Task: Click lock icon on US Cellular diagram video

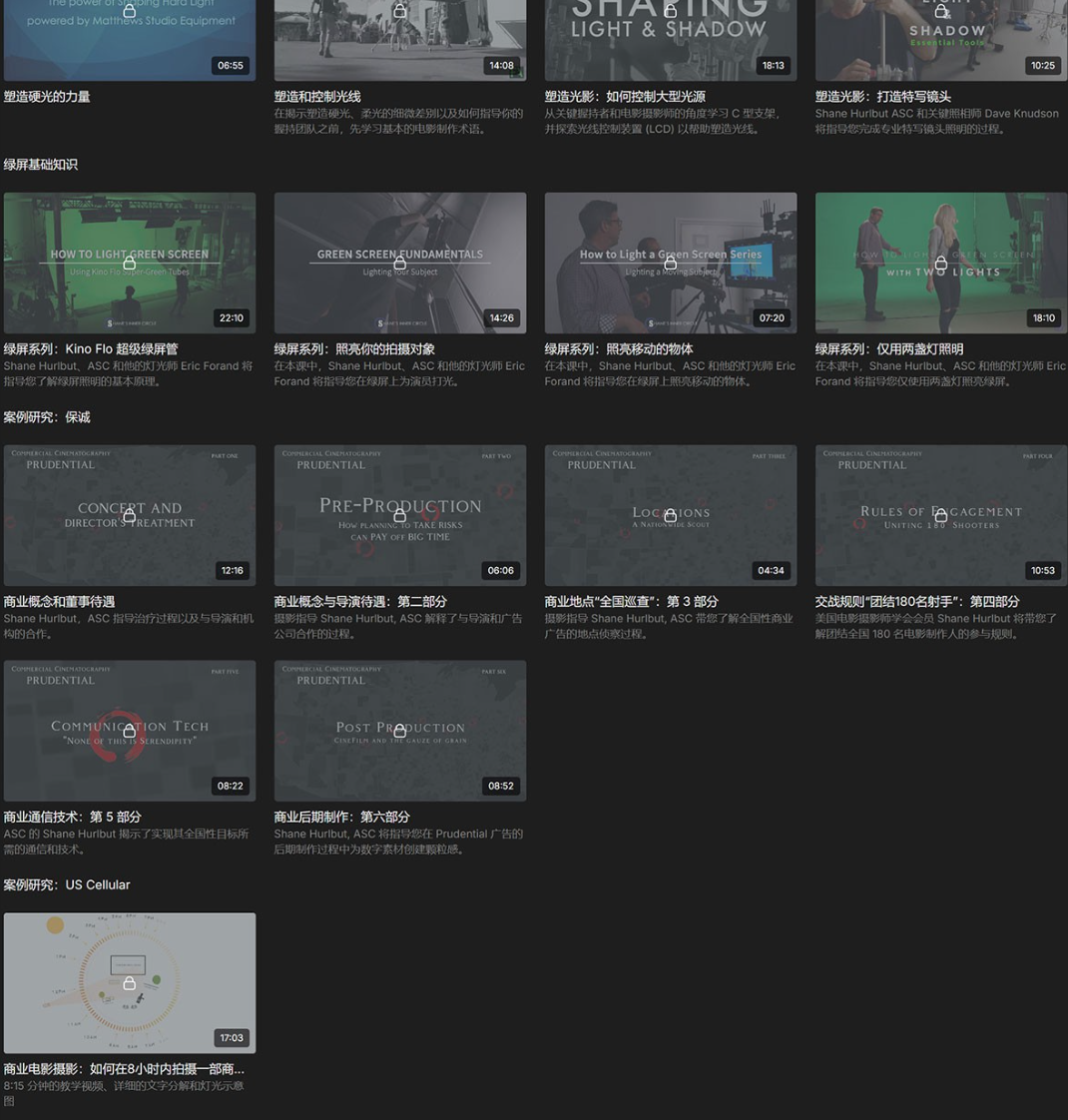Action: pos(130,983)
